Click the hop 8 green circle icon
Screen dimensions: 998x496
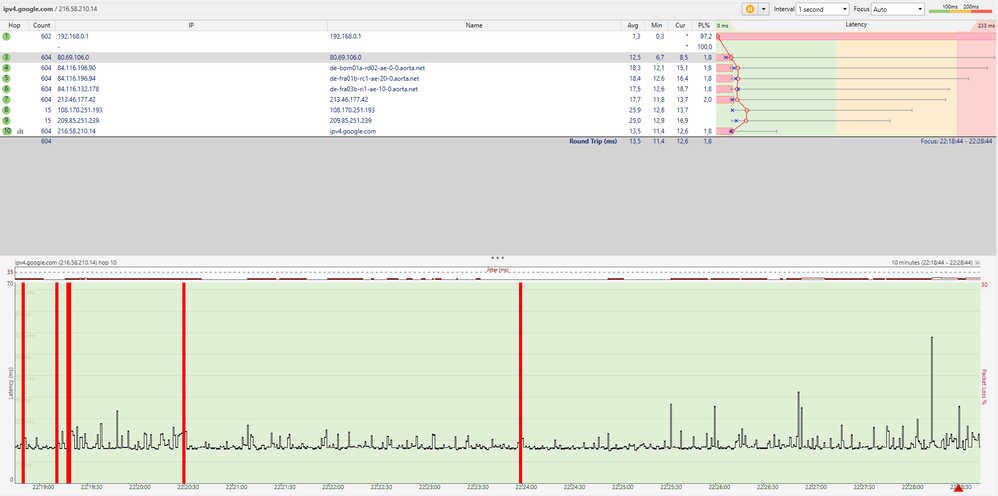point(6,110)
